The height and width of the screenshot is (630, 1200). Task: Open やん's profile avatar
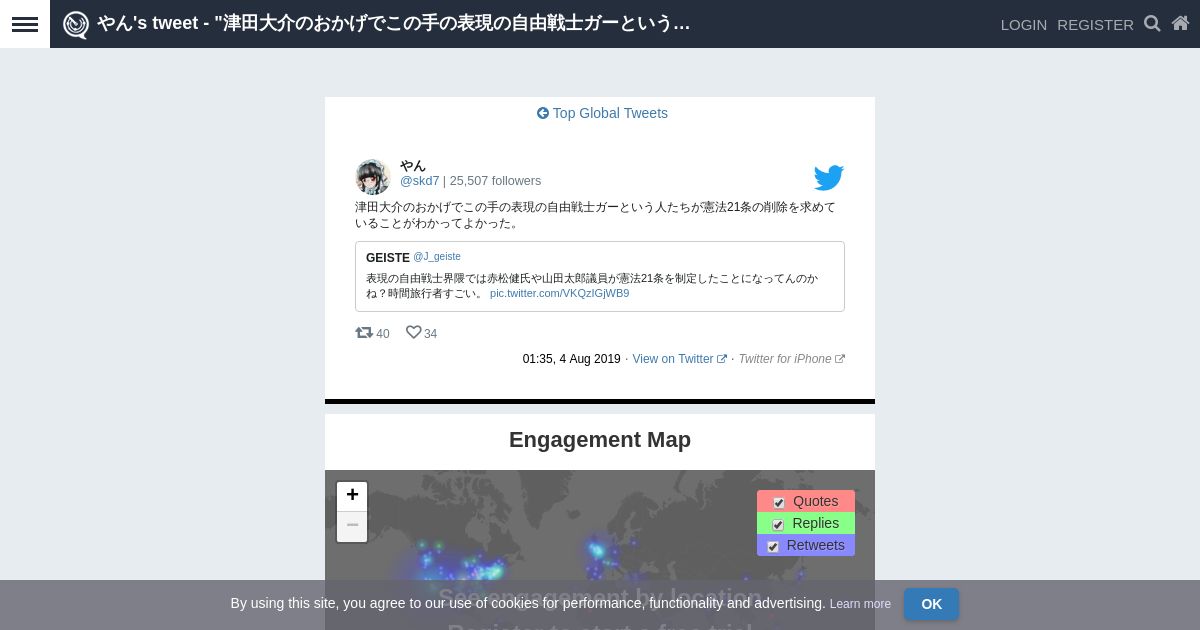click(x=373, y=177)
